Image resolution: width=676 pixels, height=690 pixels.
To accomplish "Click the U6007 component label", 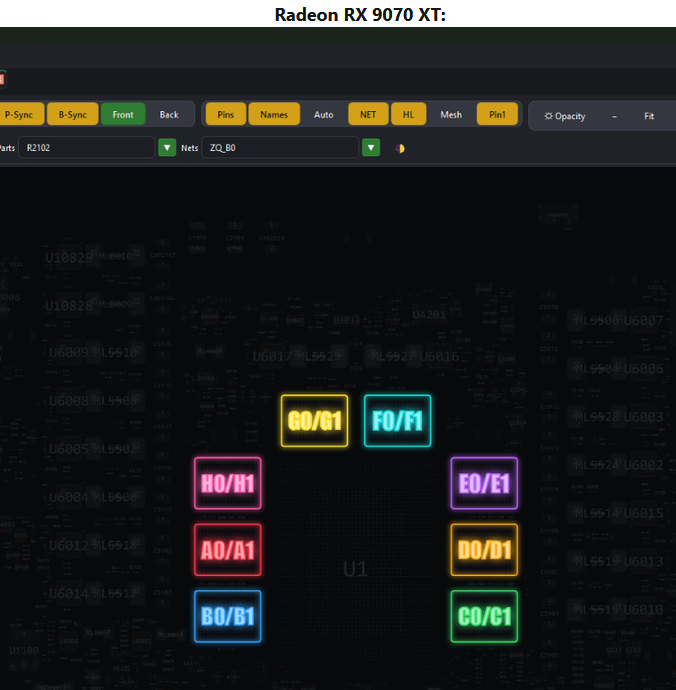I will tap(643, 320).
